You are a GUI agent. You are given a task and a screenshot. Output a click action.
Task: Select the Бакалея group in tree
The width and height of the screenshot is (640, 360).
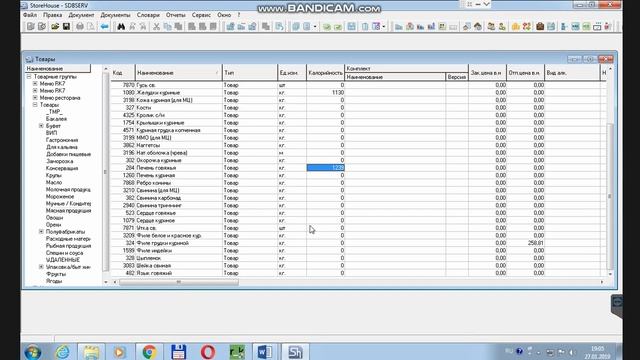(x=56, y=119)
